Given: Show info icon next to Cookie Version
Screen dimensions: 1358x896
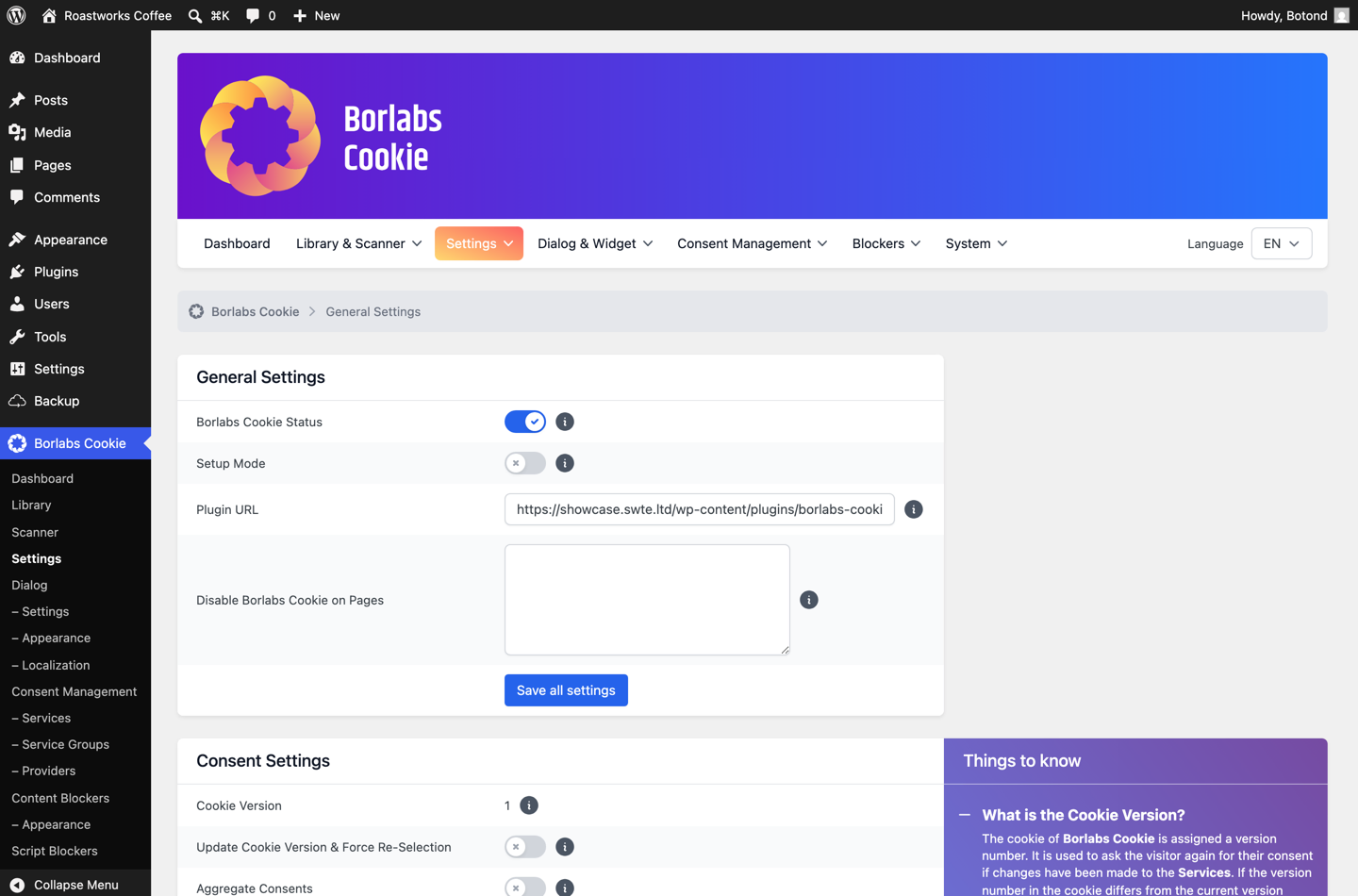Looking at the screenshot, I should (529, 805).
